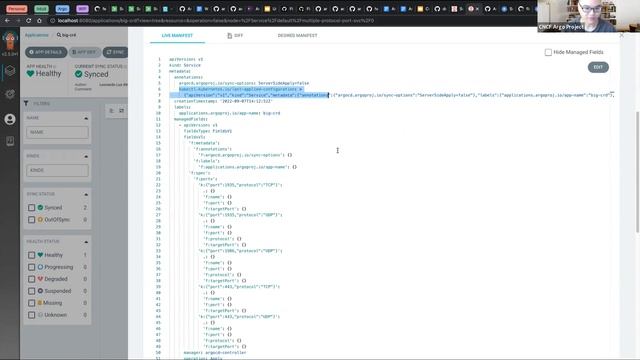Click the creationTimestamp manifest line
640x360 pixels.
223,101
